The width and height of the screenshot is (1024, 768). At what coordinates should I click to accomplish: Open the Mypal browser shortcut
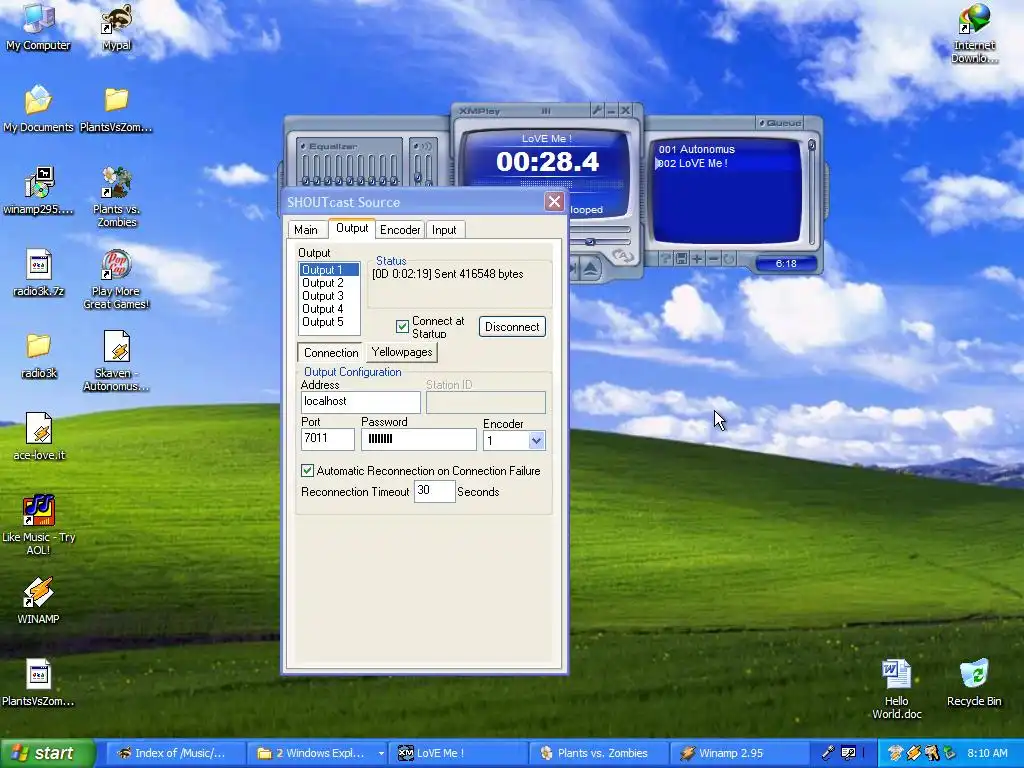pos(116,27)
